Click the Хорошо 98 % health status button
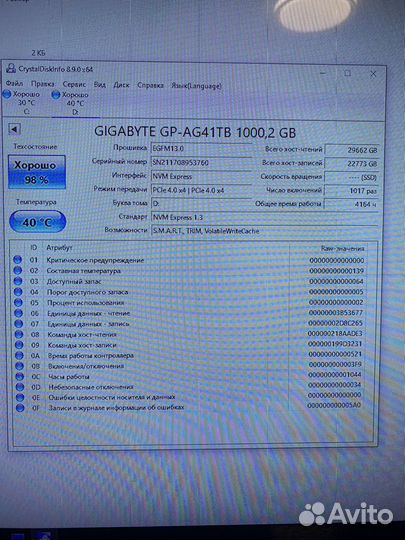405x540 pixels. (37, 172)
